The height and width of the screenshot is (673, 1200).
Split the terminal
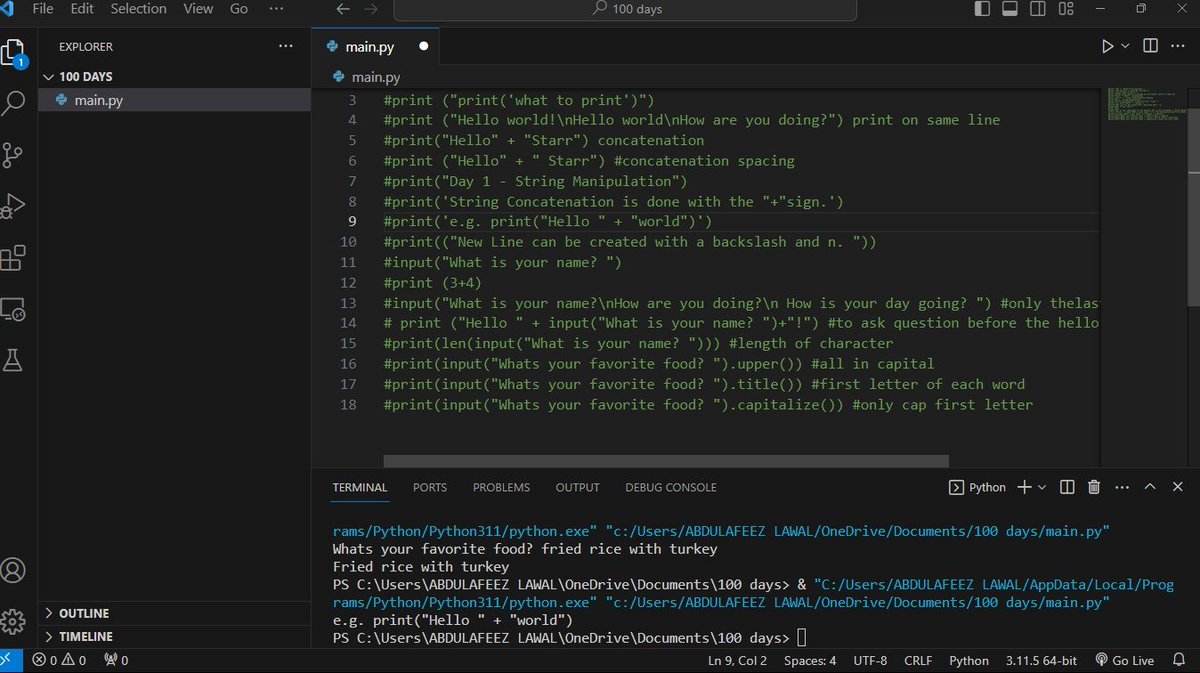(x=1067, y=487)
